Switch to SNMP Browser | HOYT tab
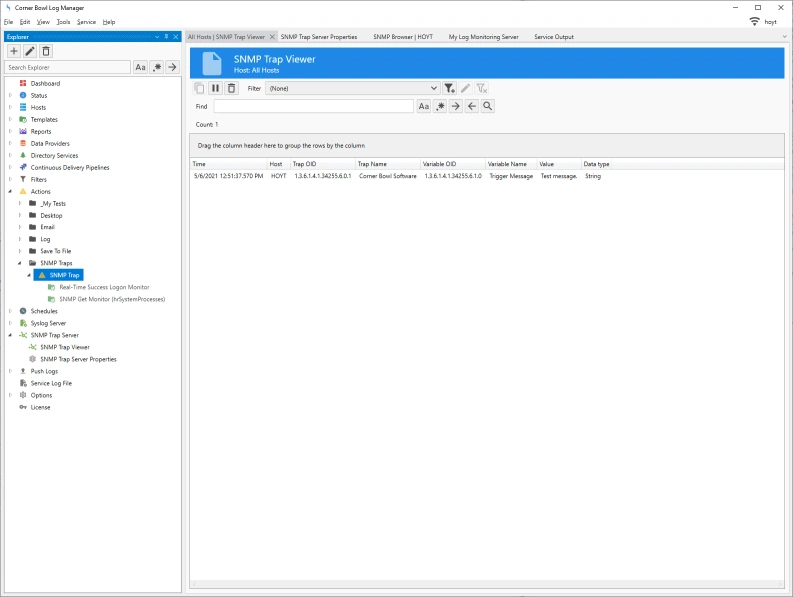The image size is (793, 597). point(403,37)
